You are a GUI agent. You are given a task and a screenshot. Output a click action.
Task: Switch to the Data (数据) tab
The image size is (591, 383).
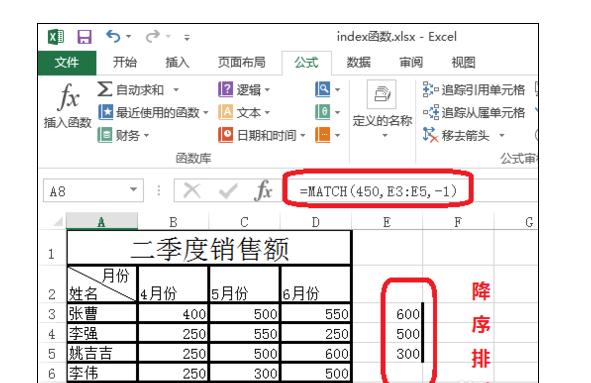click(x=358, y=62)
